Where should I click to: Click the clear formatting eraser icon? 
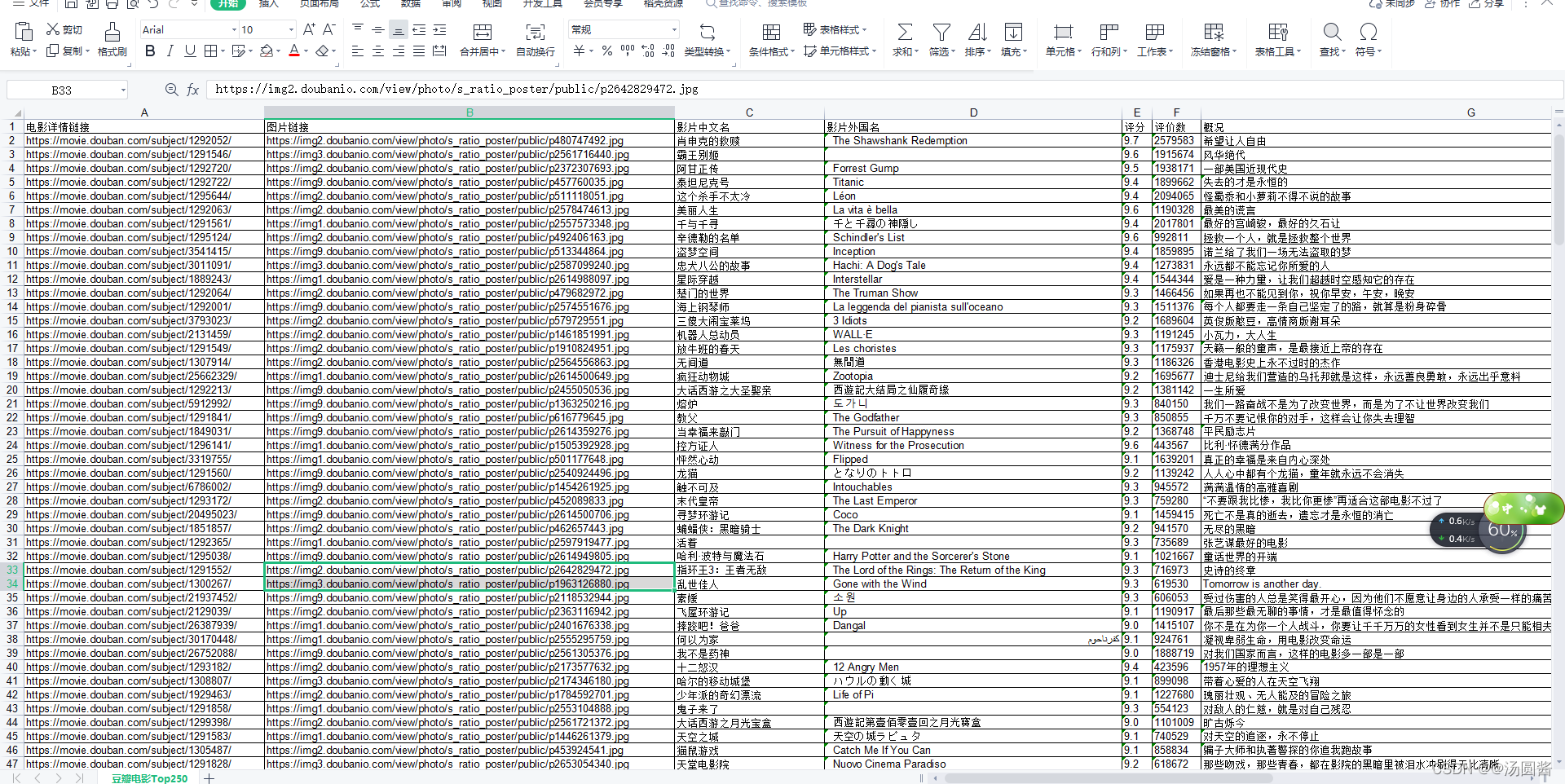coord(322,51)
